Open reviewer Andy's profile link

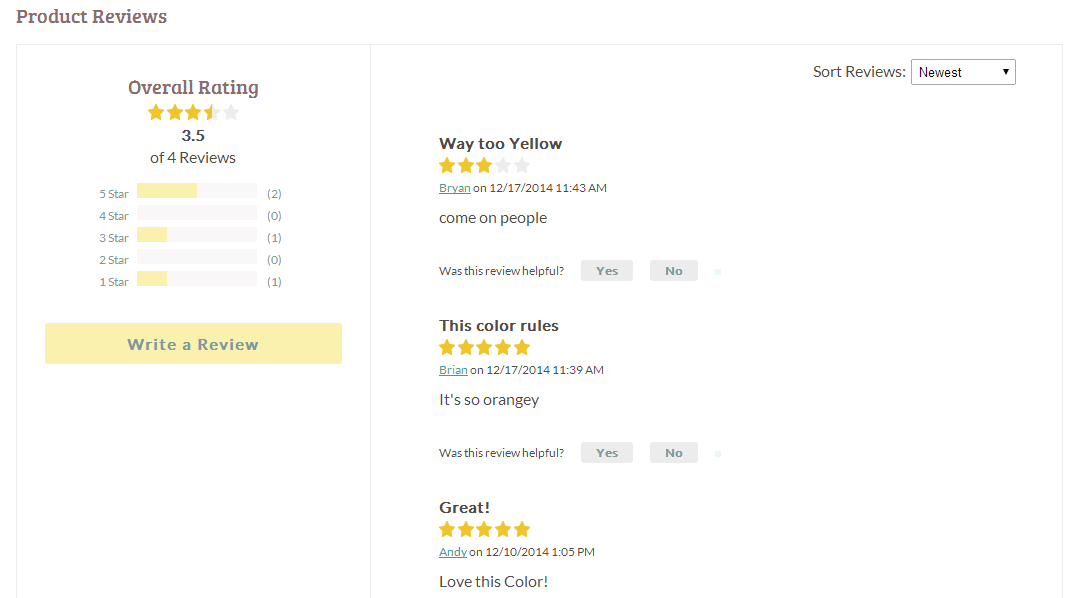(452, 552)
